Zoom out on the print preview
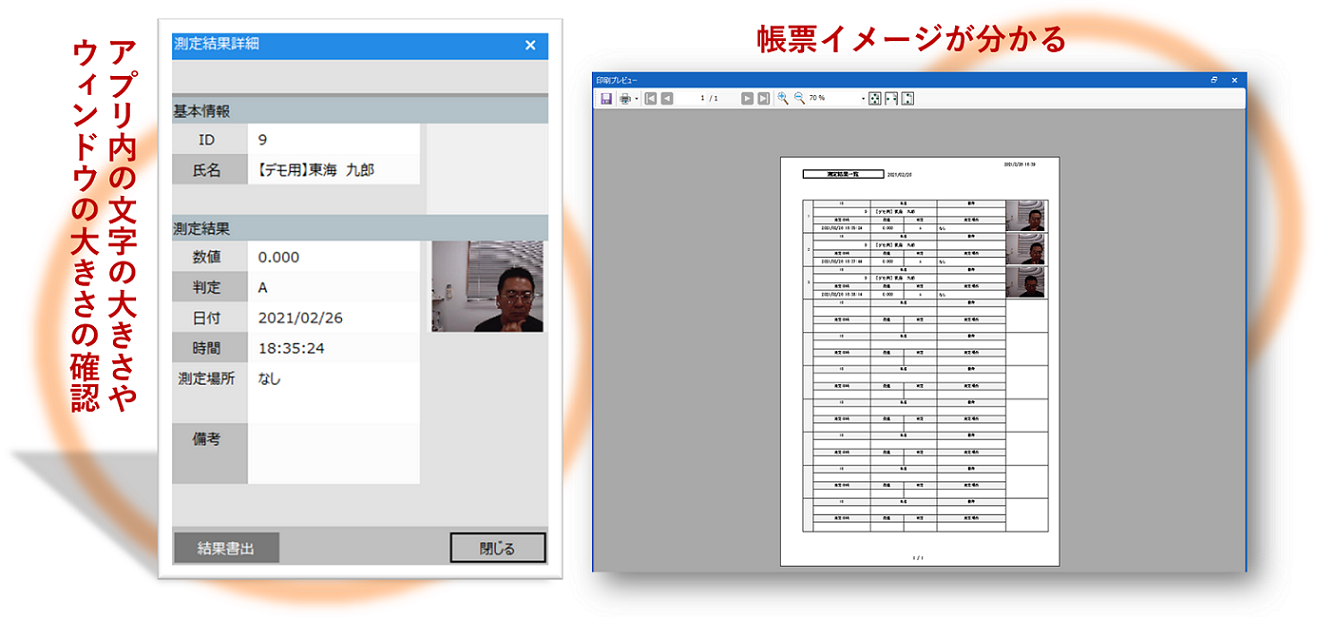This screenshot has height=618, width=1317. (x=799, y=98)
